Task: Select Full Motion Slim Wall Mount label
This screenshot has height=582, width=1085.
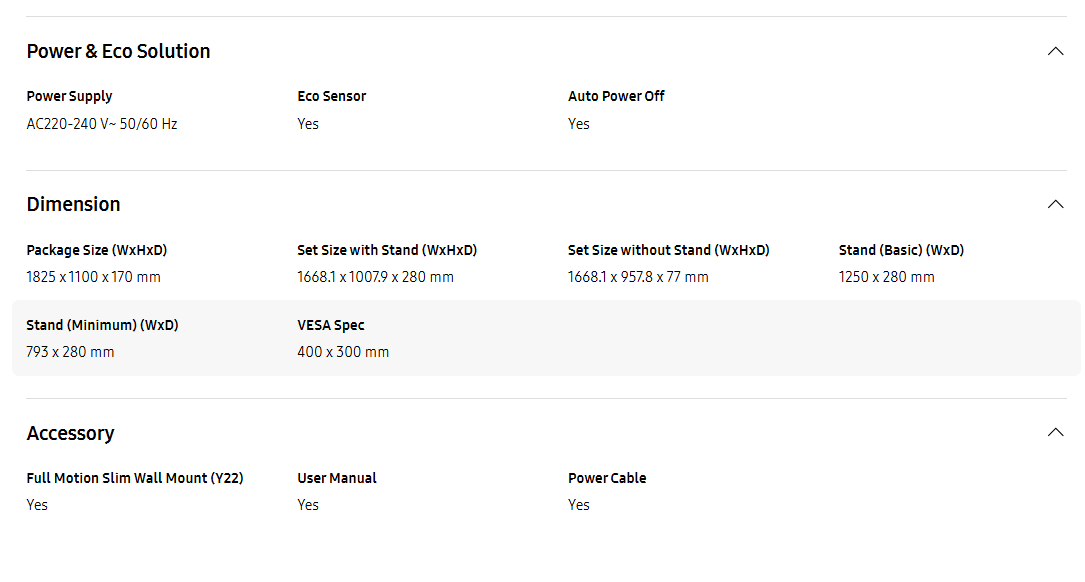Action: pyautogui.click(x=135, y=478)
